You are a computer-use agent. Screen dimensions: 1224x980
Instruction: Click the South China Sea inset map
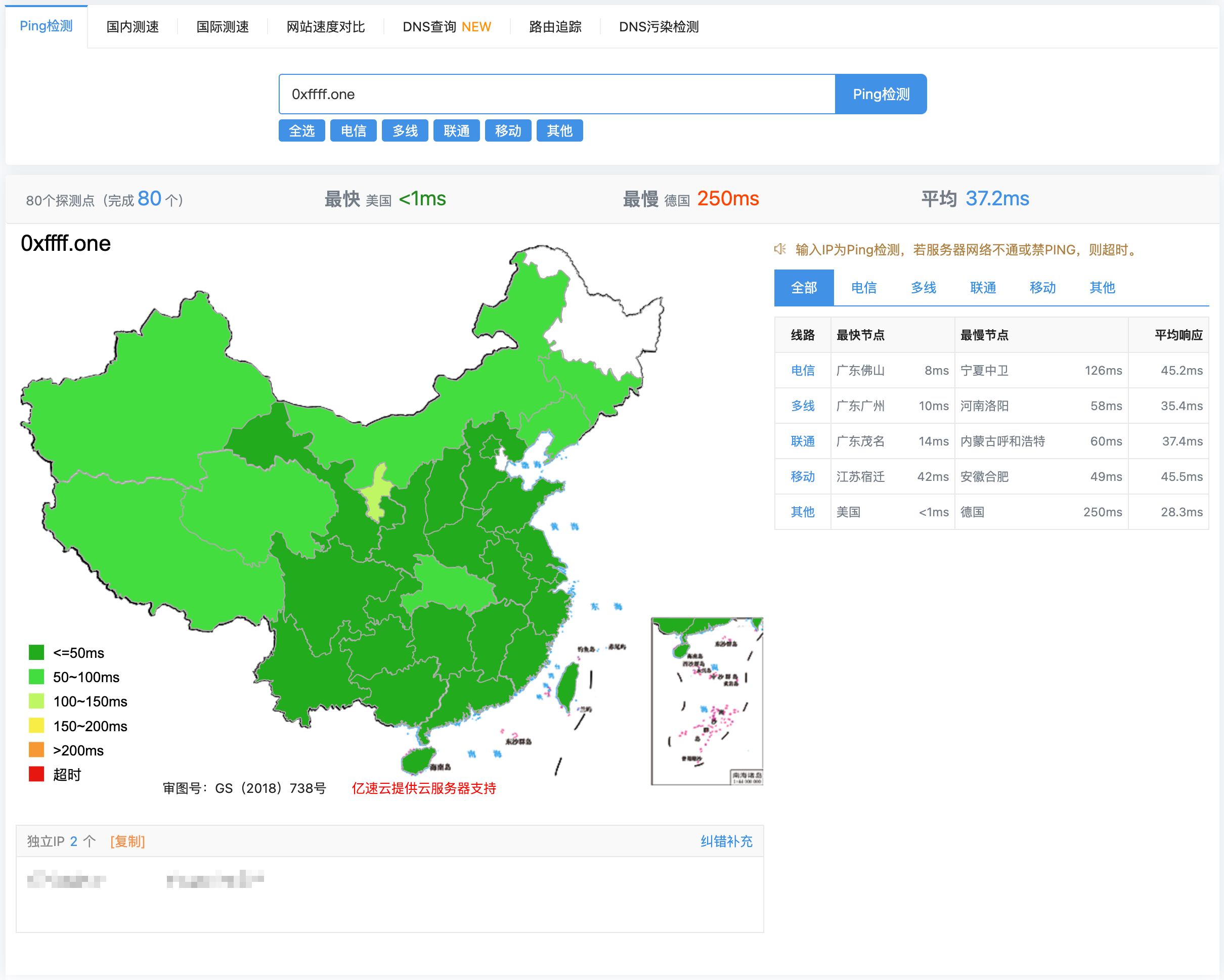tap(707, 701)
